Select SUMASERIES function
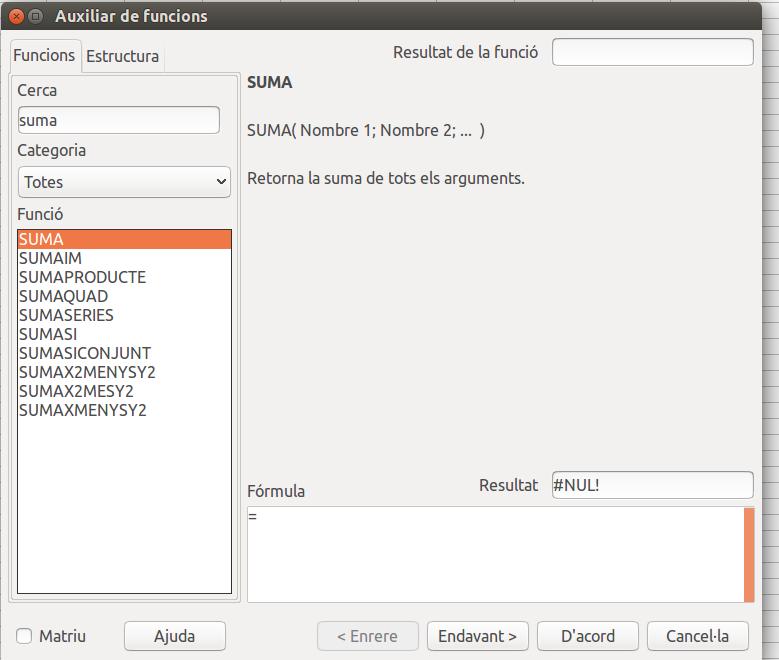The width and height of the screenshot is (779, 660). (x=66, y=315)
